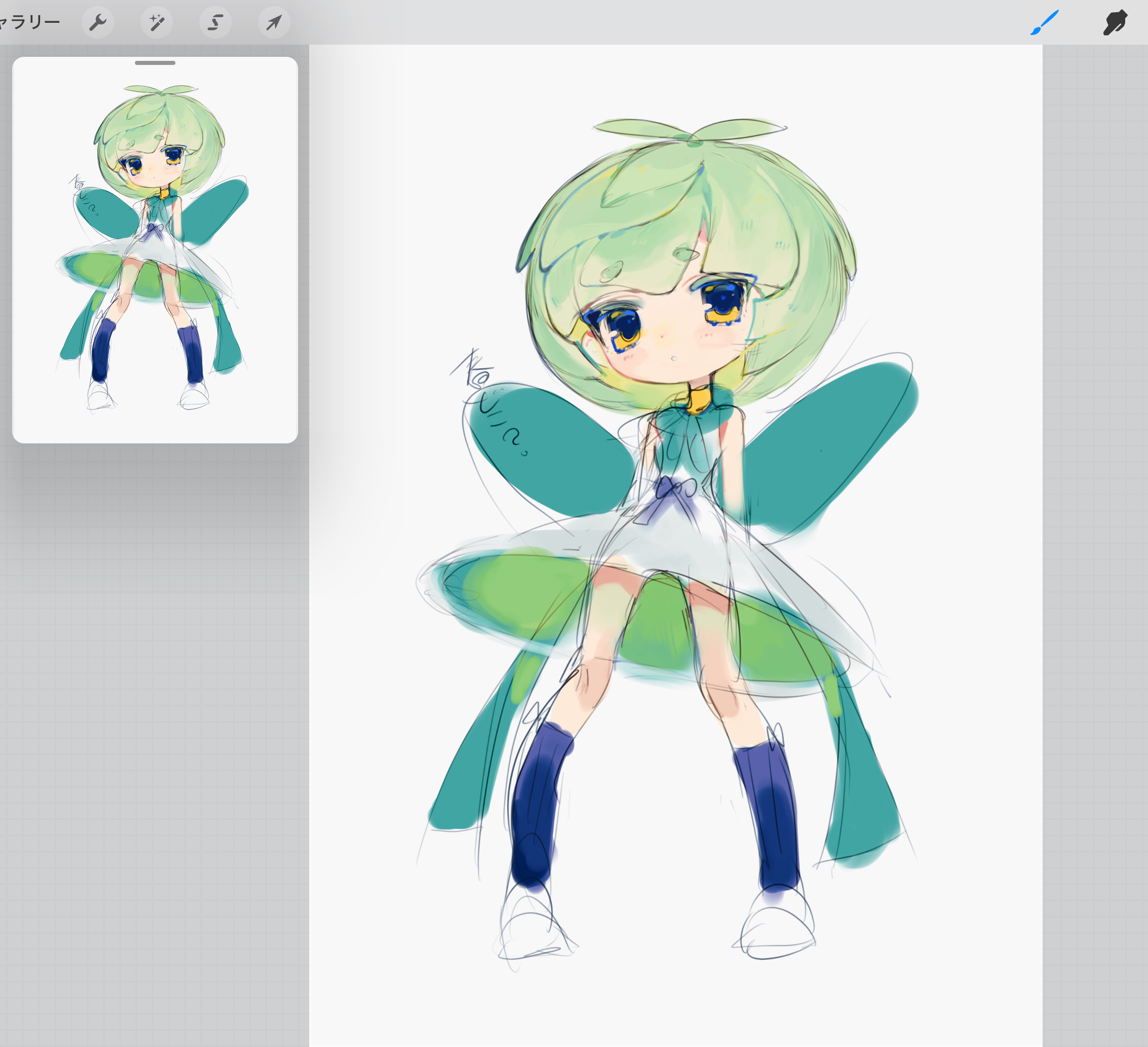Click the yellow bell collar on canvas

click(699, 400)
